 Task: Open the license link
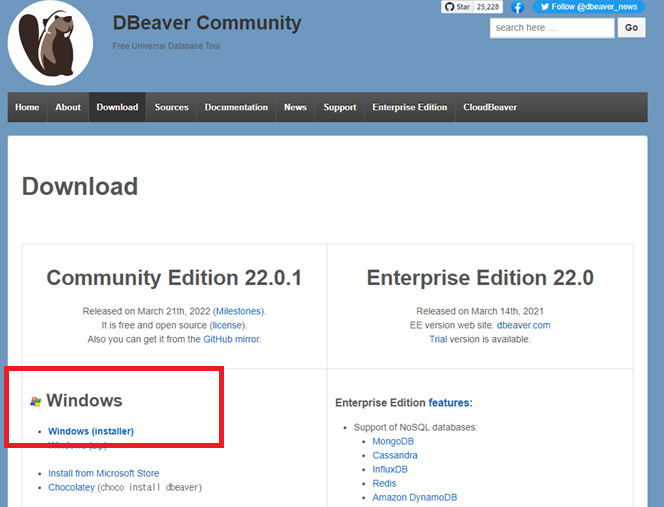pos(227,325)
